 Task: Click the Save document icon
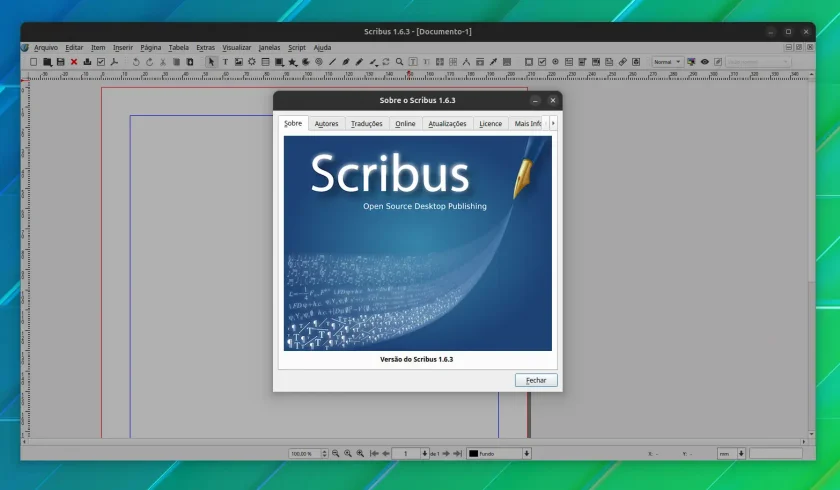point(61,62)
